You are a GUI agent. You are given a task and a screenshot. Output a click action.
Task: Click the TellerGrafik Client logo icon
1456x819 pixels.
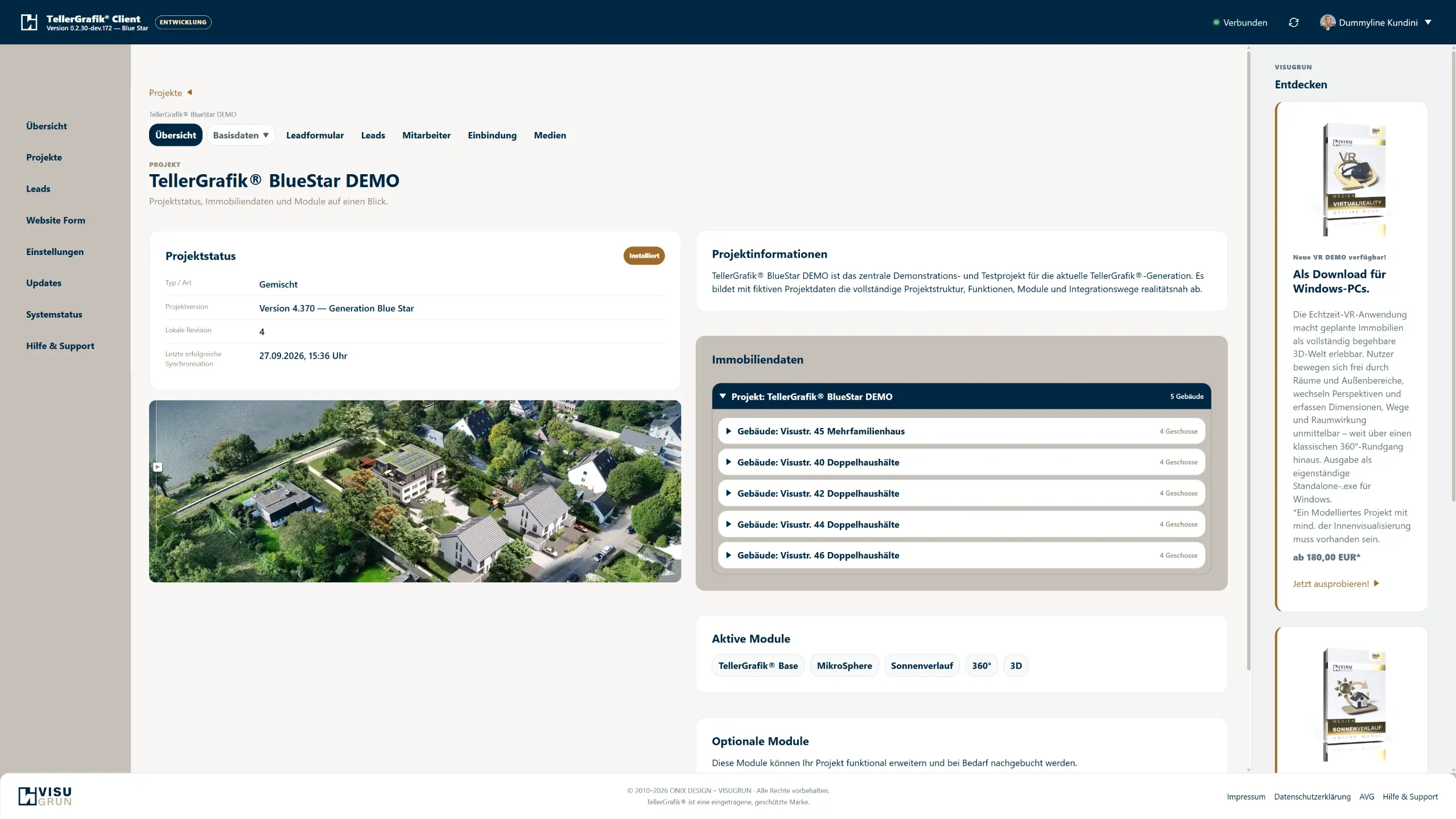(29, 22)
